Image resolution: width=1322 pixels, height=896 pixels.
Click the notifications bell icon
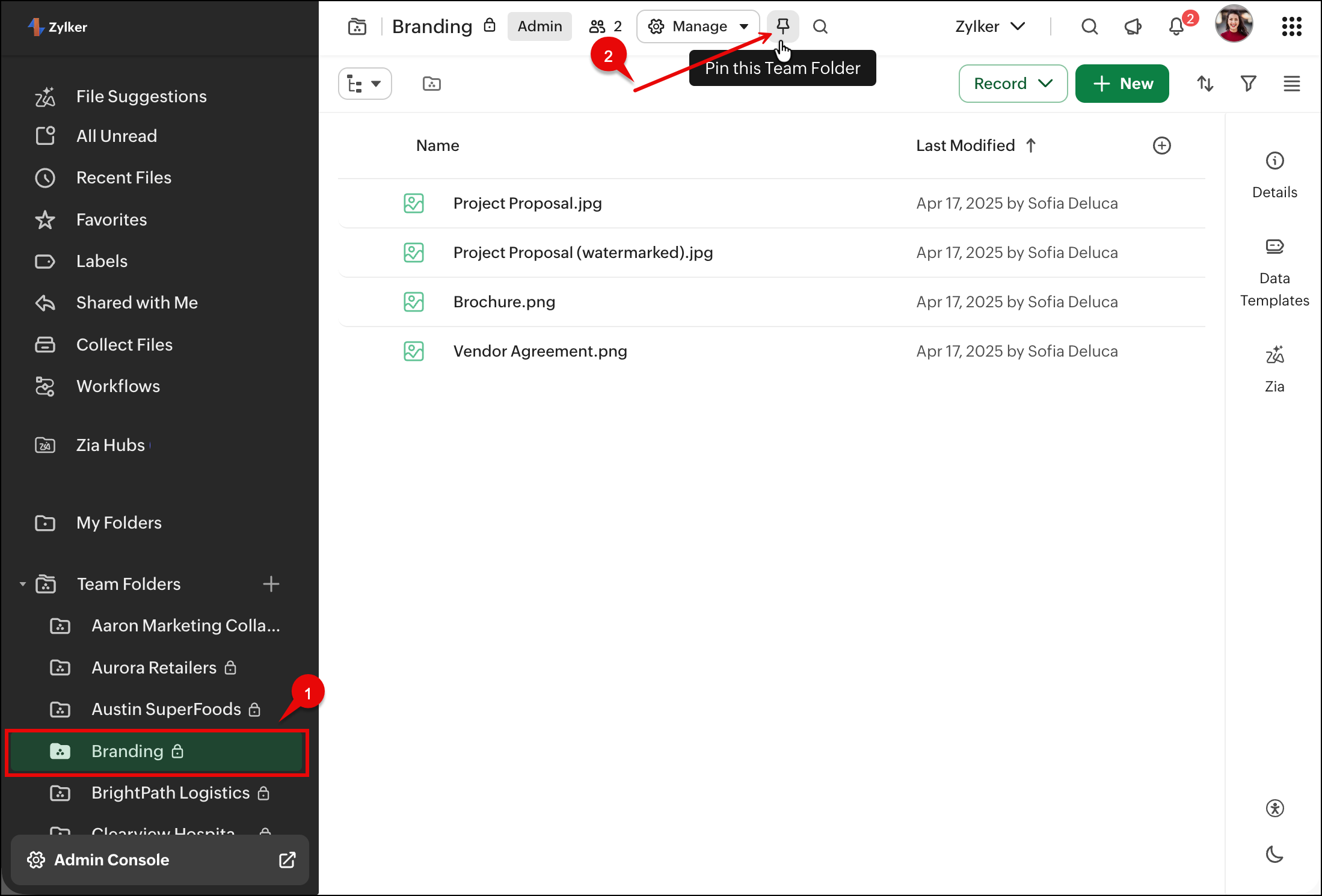tap(1176, 27)
